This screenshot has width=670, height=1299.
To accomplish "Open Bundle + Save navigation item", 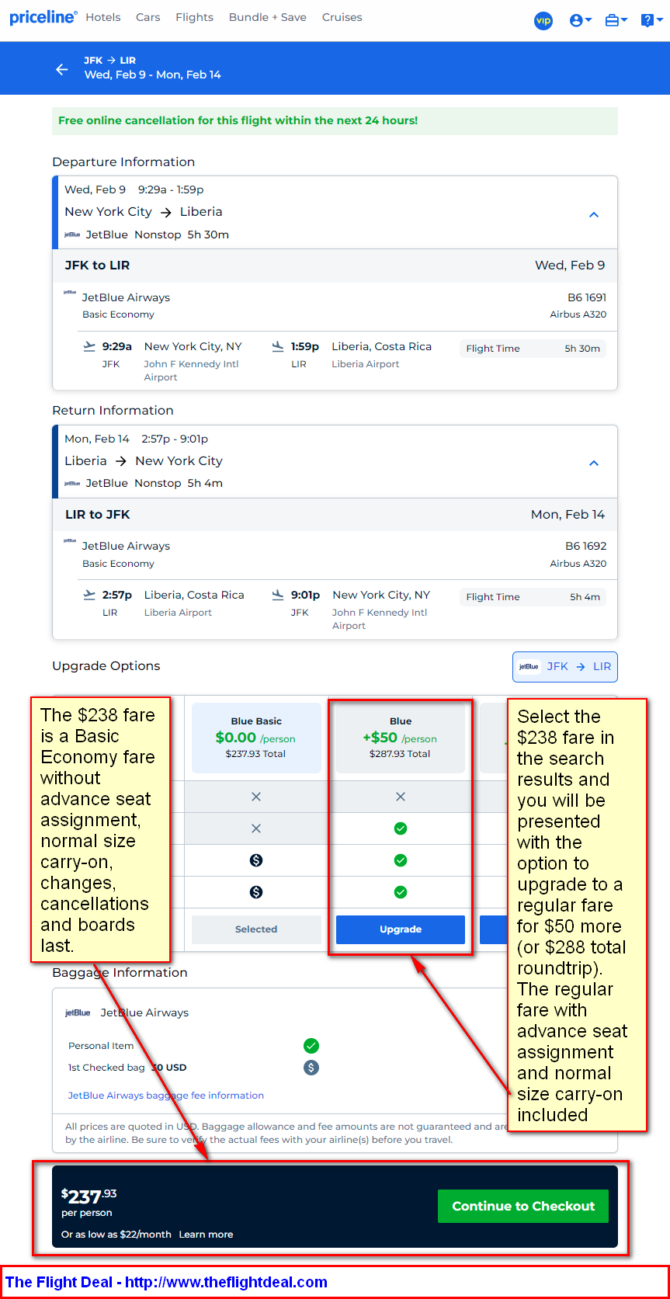I will pos(267,17).
